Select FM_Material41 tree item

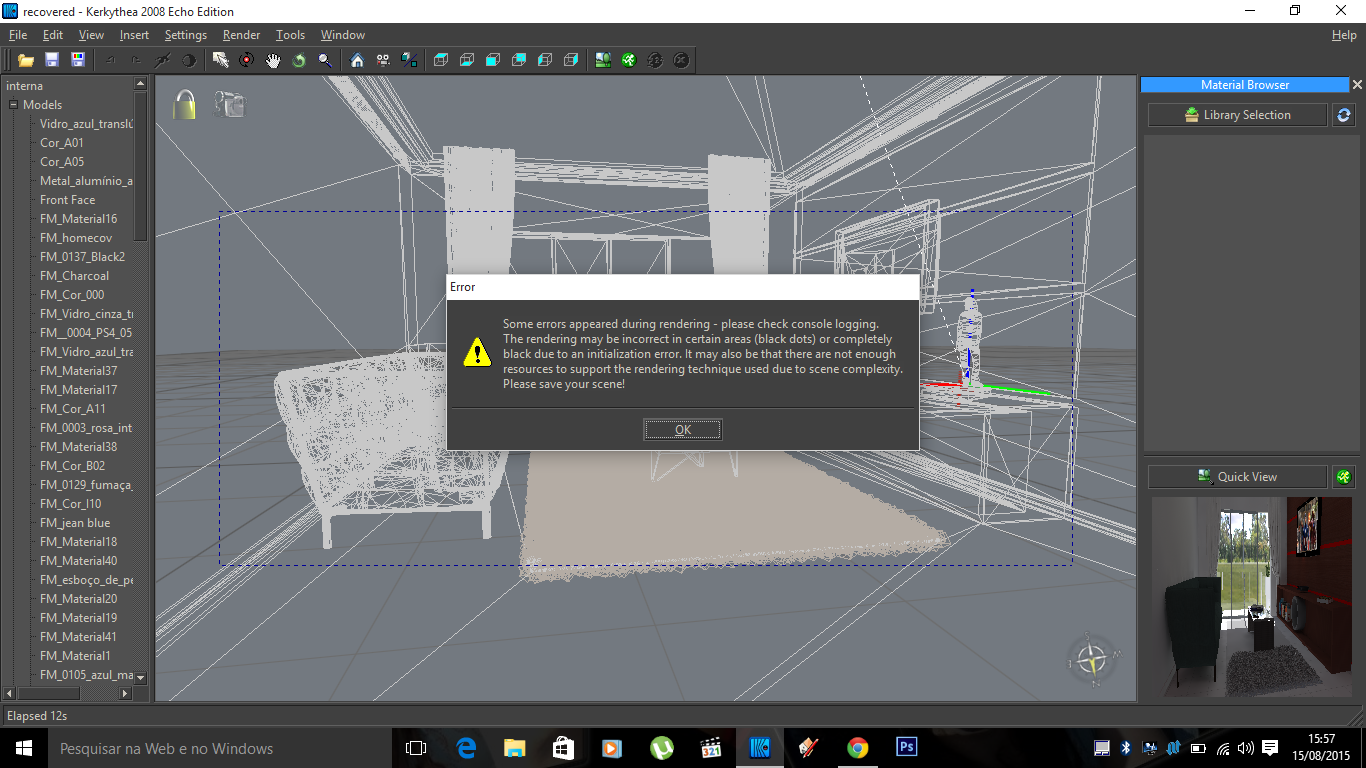click(79, 637)
